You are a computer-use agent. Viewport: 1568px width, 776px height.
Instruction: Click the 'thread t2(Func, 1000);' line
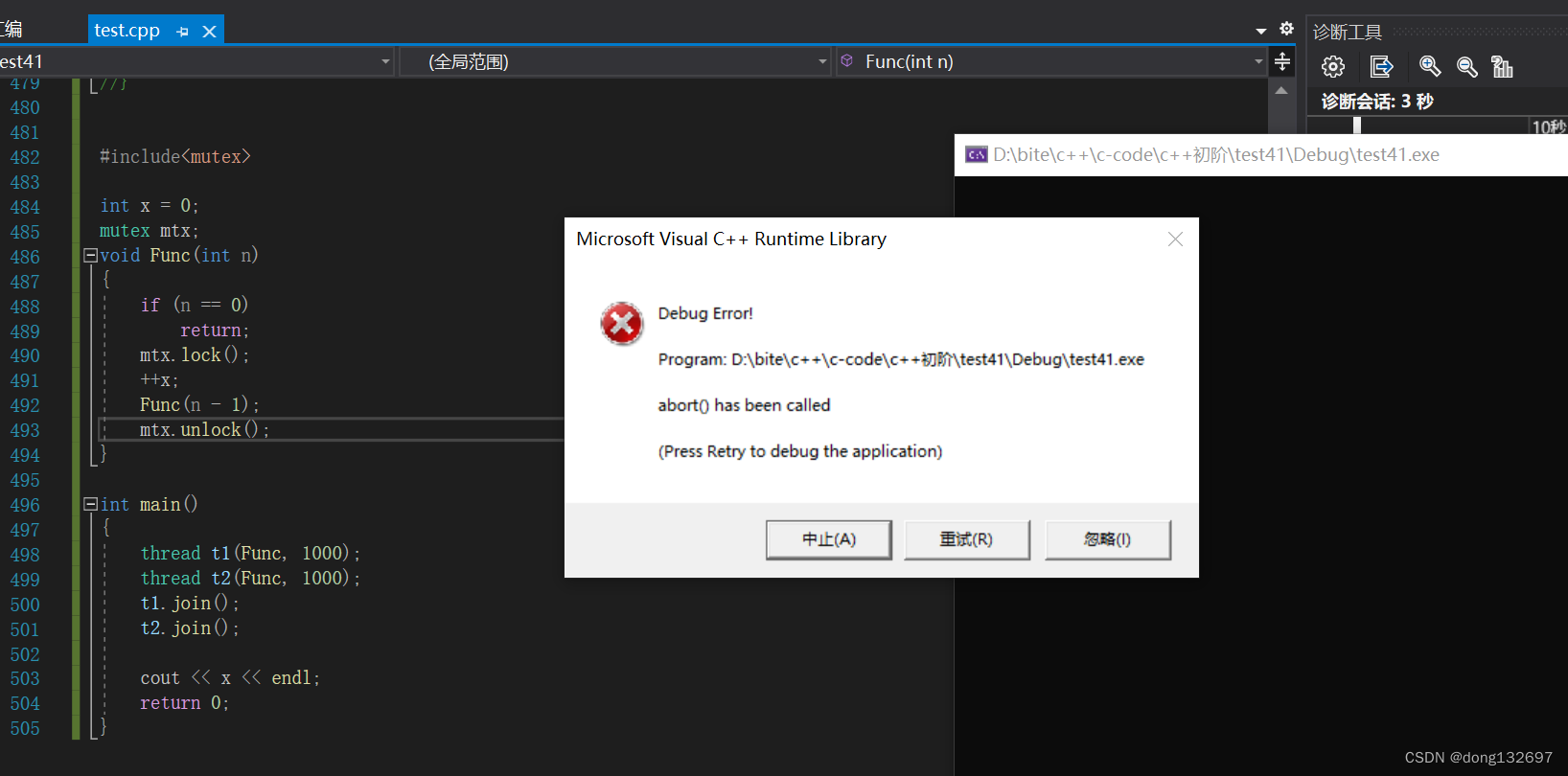[250, 579]
